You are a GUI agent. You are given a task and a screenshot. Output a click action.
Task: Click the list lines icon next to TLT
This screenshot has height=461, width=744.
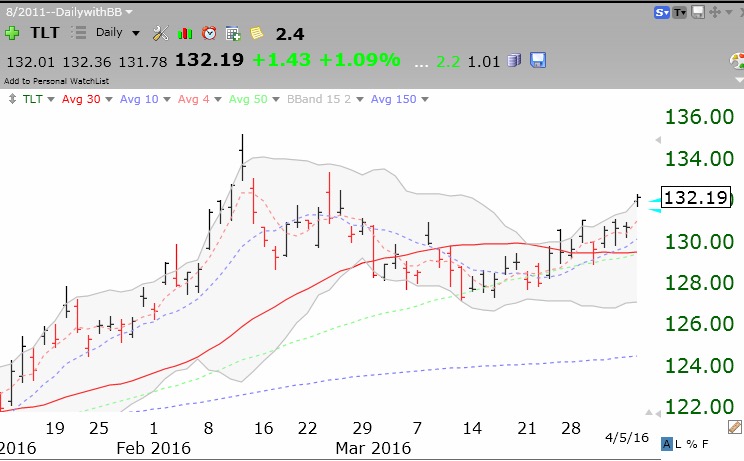click(79, 32)
